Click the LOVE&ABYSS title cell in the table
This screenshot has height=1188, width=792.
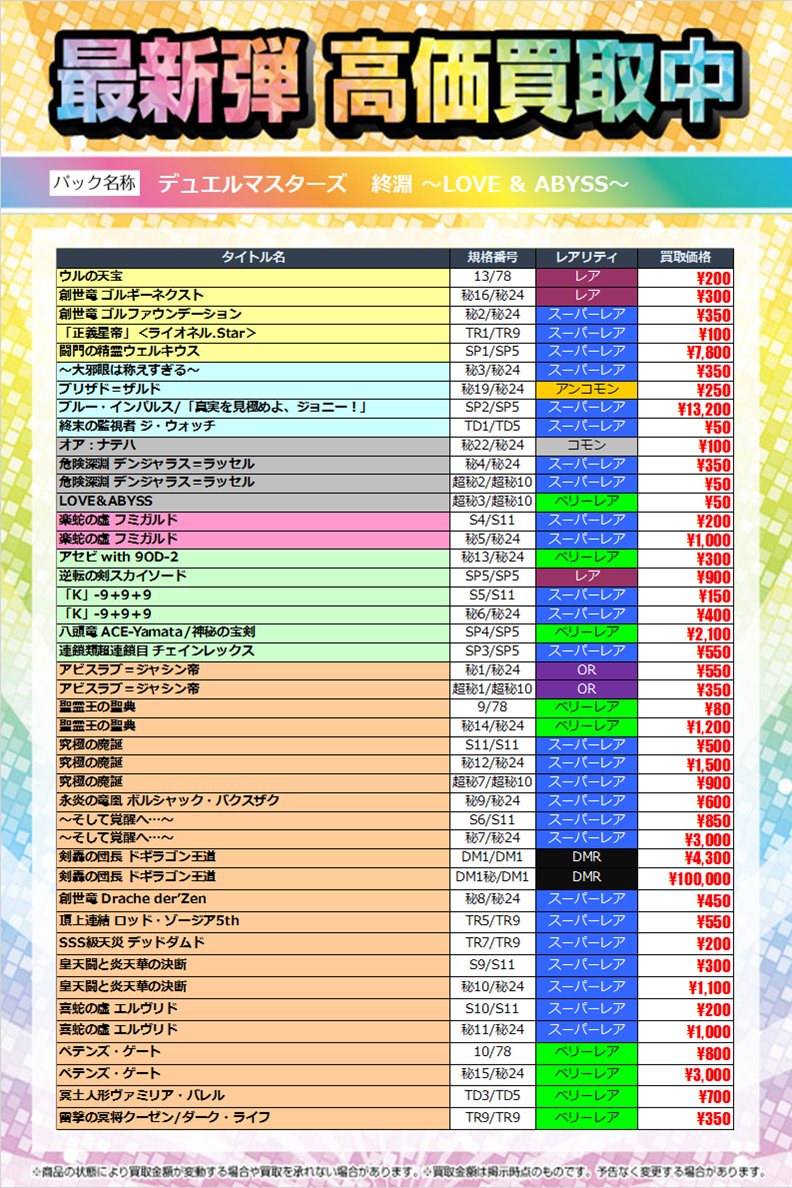click(253, 502)
